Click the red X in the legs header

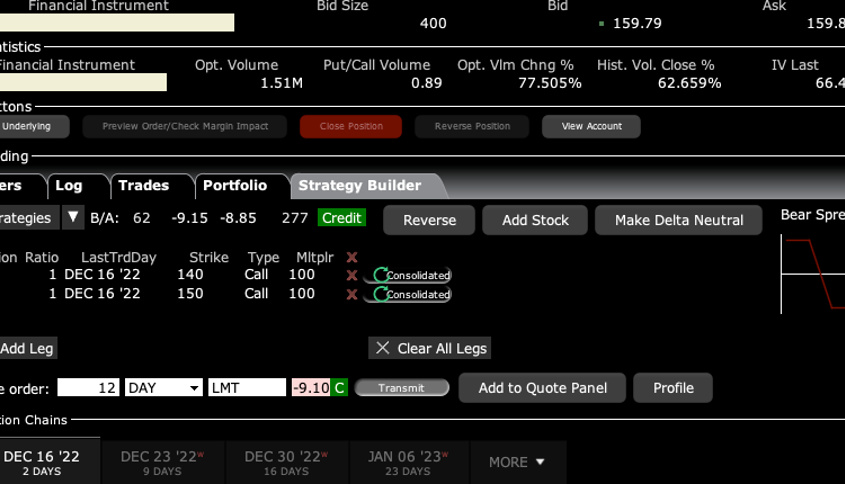click(x=351, y=257)
